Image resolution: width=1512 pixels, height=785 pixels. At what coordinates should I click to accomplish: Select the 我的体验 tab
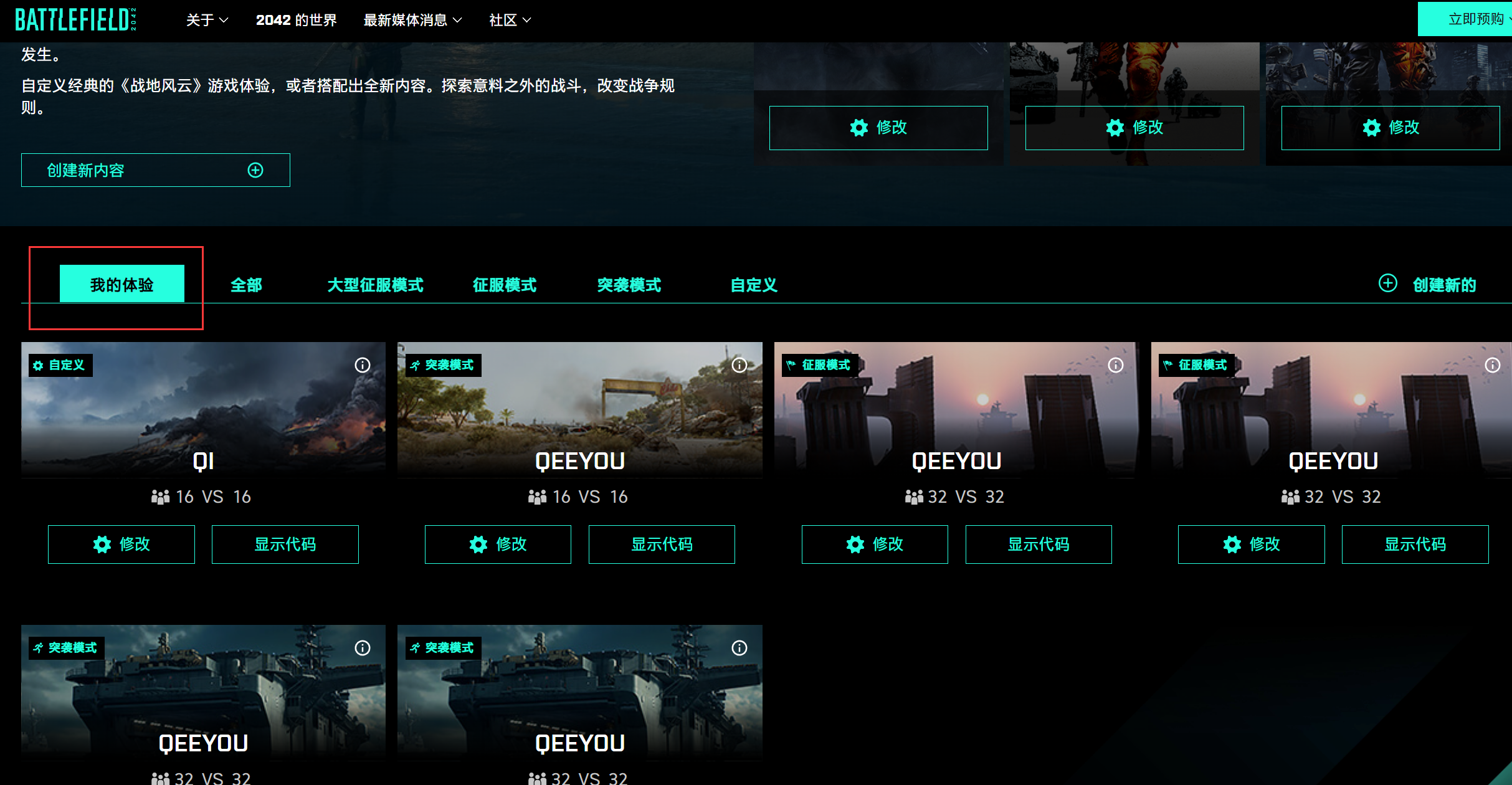pyautogui.click(x=122, y=284)
